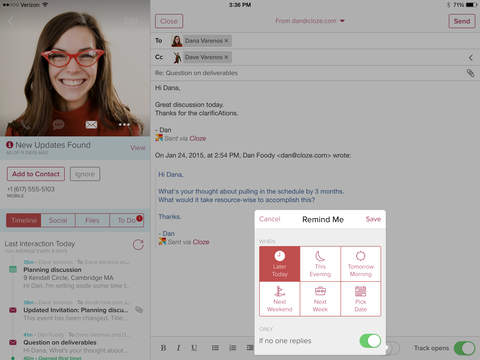
Task: Select the Later Today reminder option
Action: point(279,264)
